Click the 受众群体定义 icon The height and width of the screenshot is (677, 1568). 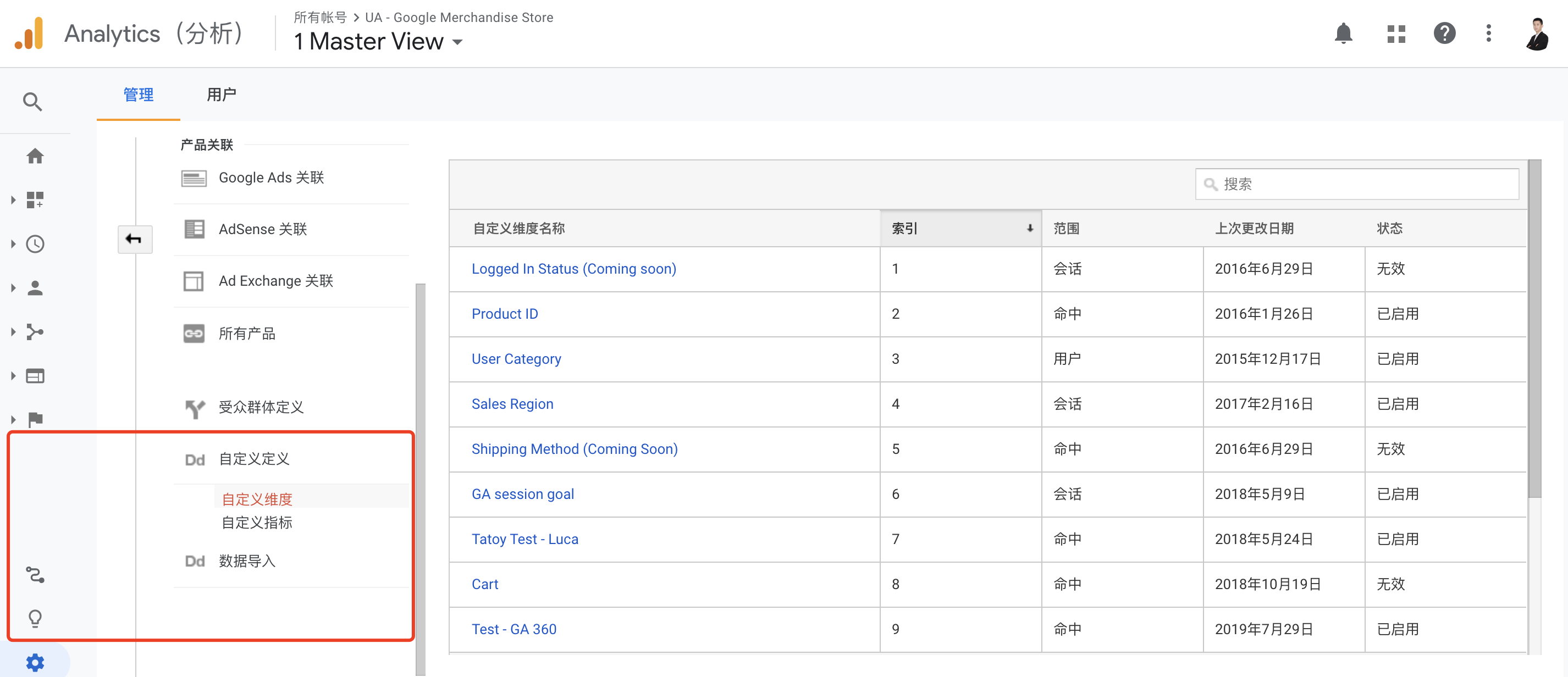(x=194, y=408)
